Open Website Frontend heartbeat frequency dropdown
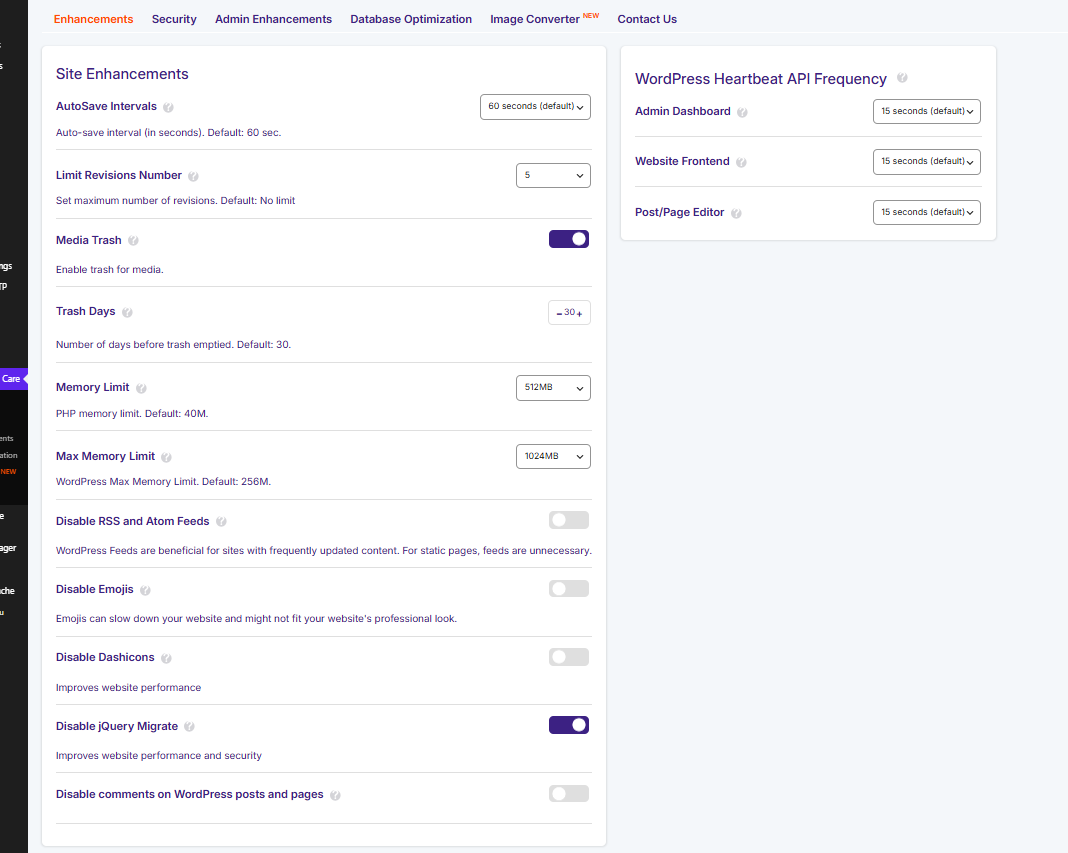1068x853 pixels. pyautogui.click(x=926, y=161)
